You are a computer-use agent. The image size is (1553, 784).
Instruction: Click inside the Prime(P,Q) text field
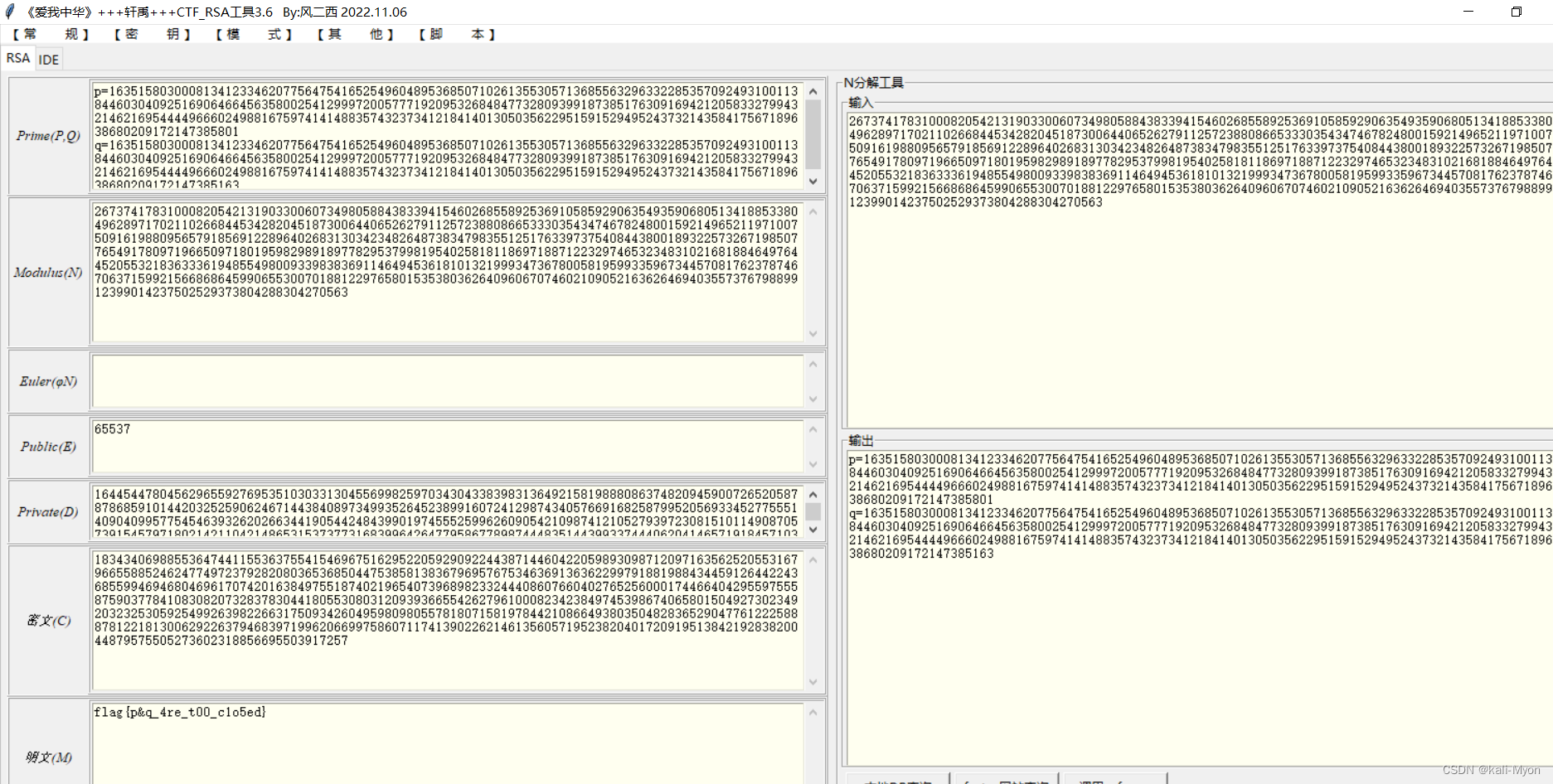(x=448, y=135)
